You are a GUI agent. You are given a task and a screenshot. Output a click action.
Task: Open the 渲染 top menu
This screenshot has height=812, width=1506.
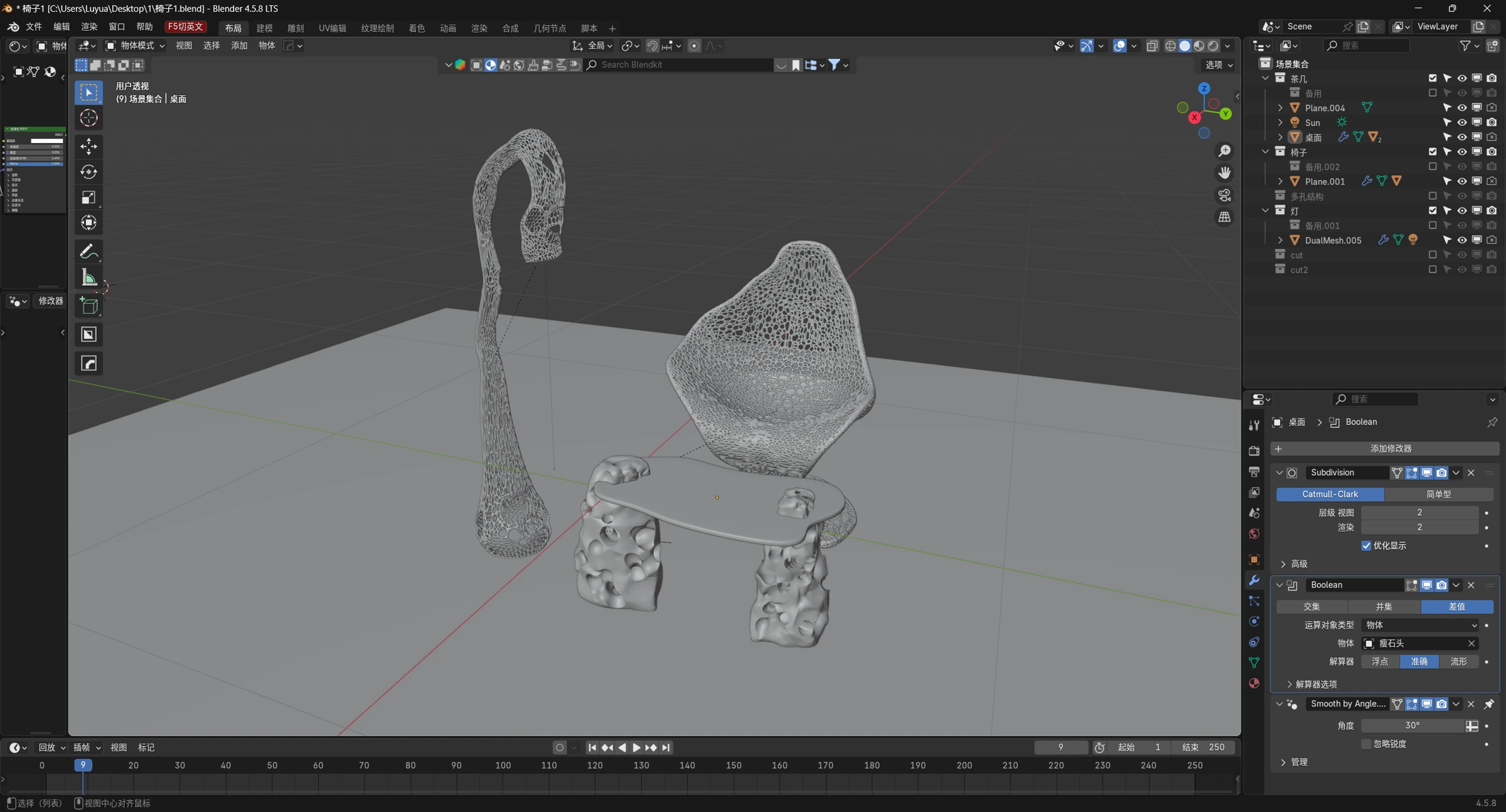tap(89, 27)
